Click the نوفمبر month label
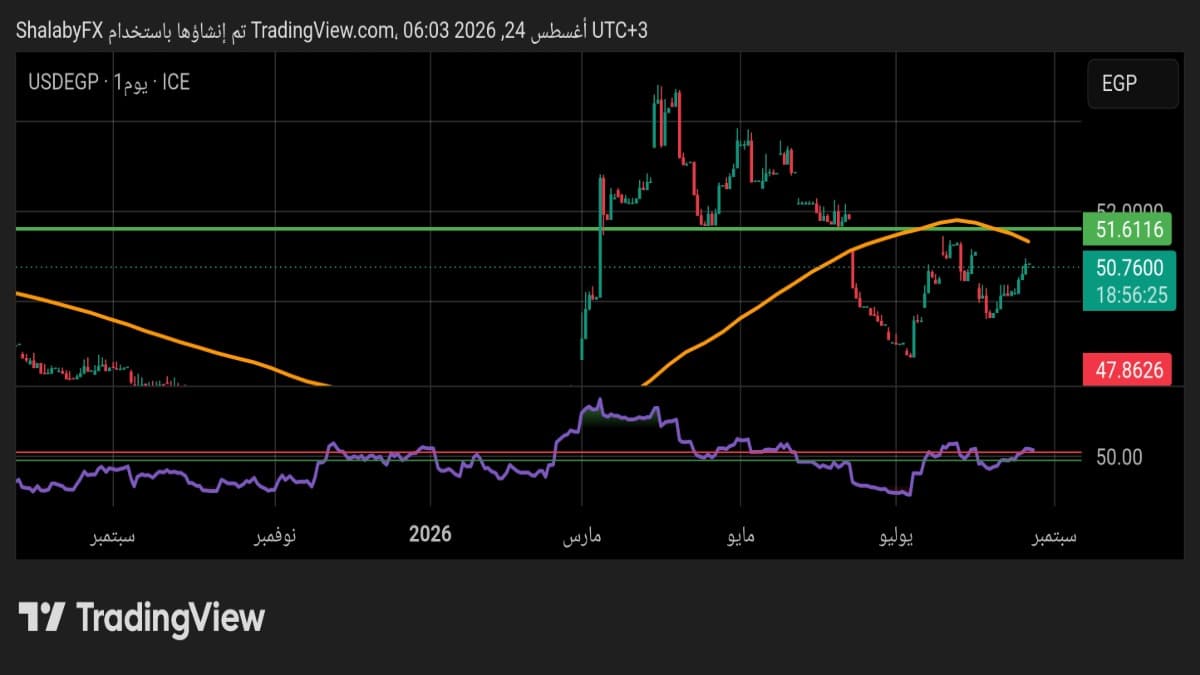 coord(273,537)
